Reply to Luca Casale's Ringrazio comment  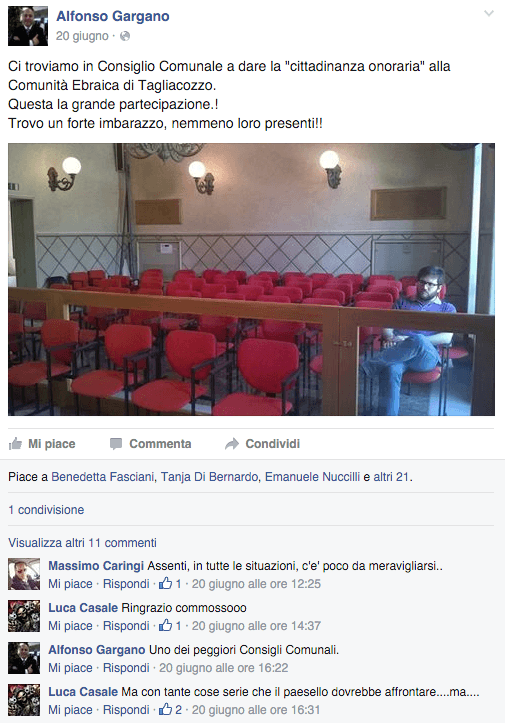pos(126,626)
